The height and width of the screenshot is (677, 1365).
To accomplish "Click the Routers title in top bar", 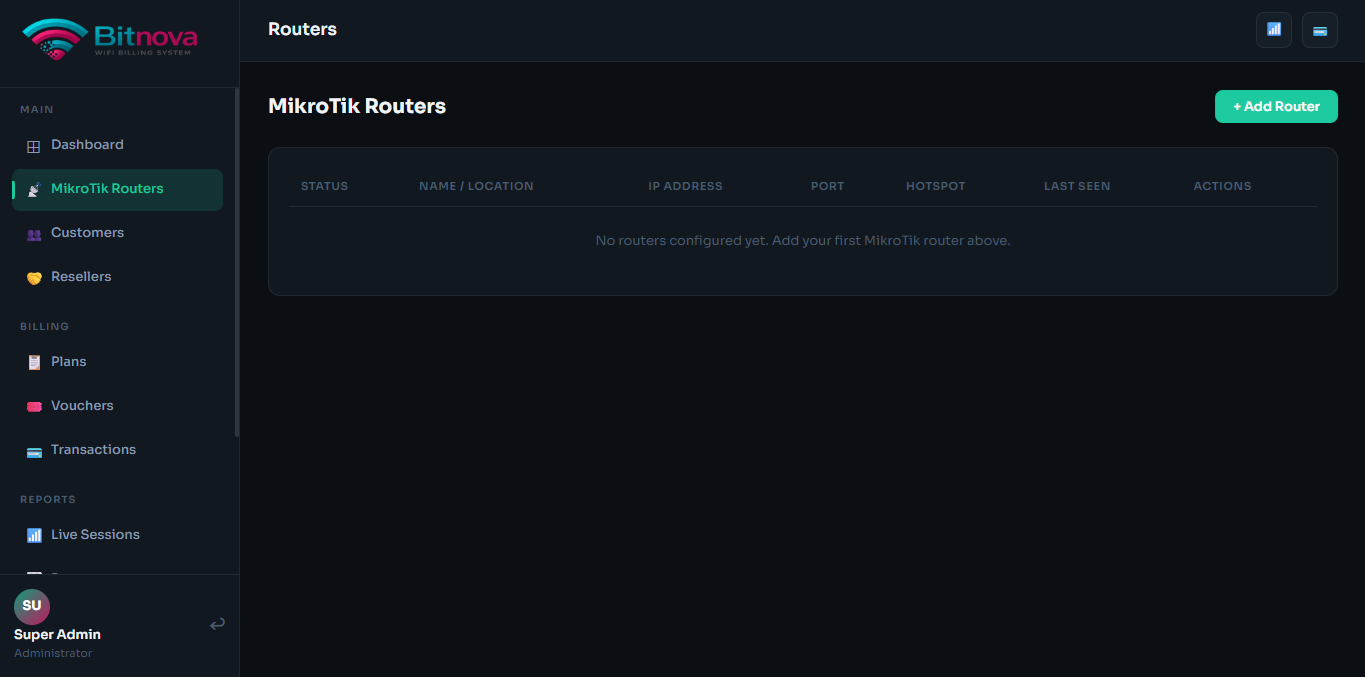I will [302, 29].
